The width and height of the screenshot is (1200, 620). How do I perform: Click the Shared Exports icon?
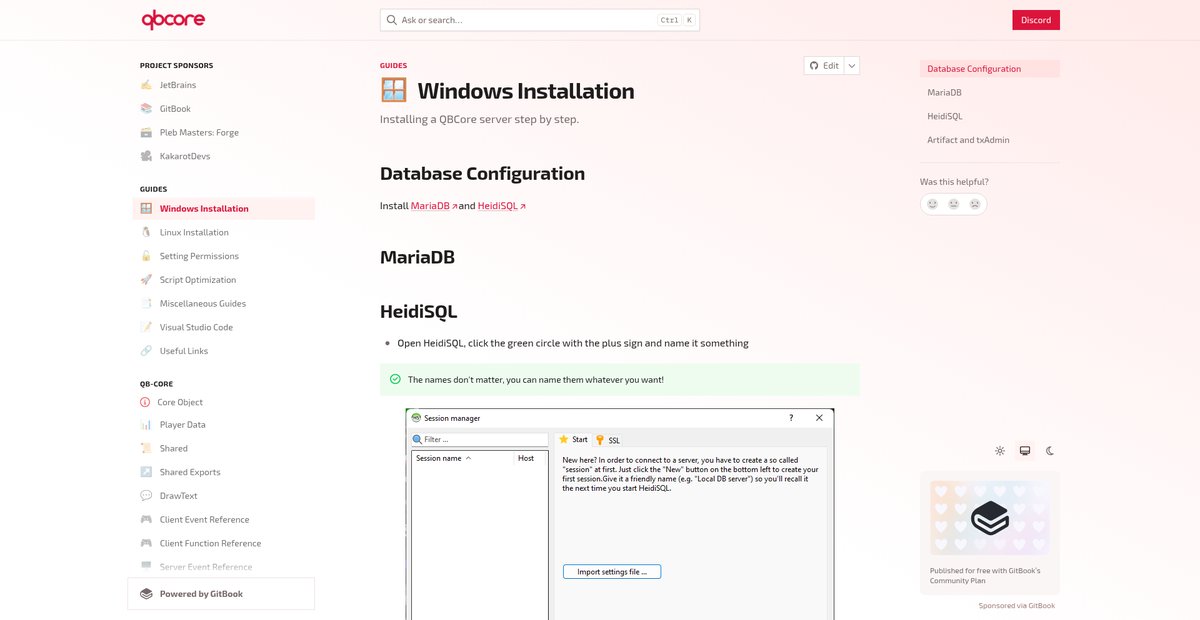coord(146,472)
